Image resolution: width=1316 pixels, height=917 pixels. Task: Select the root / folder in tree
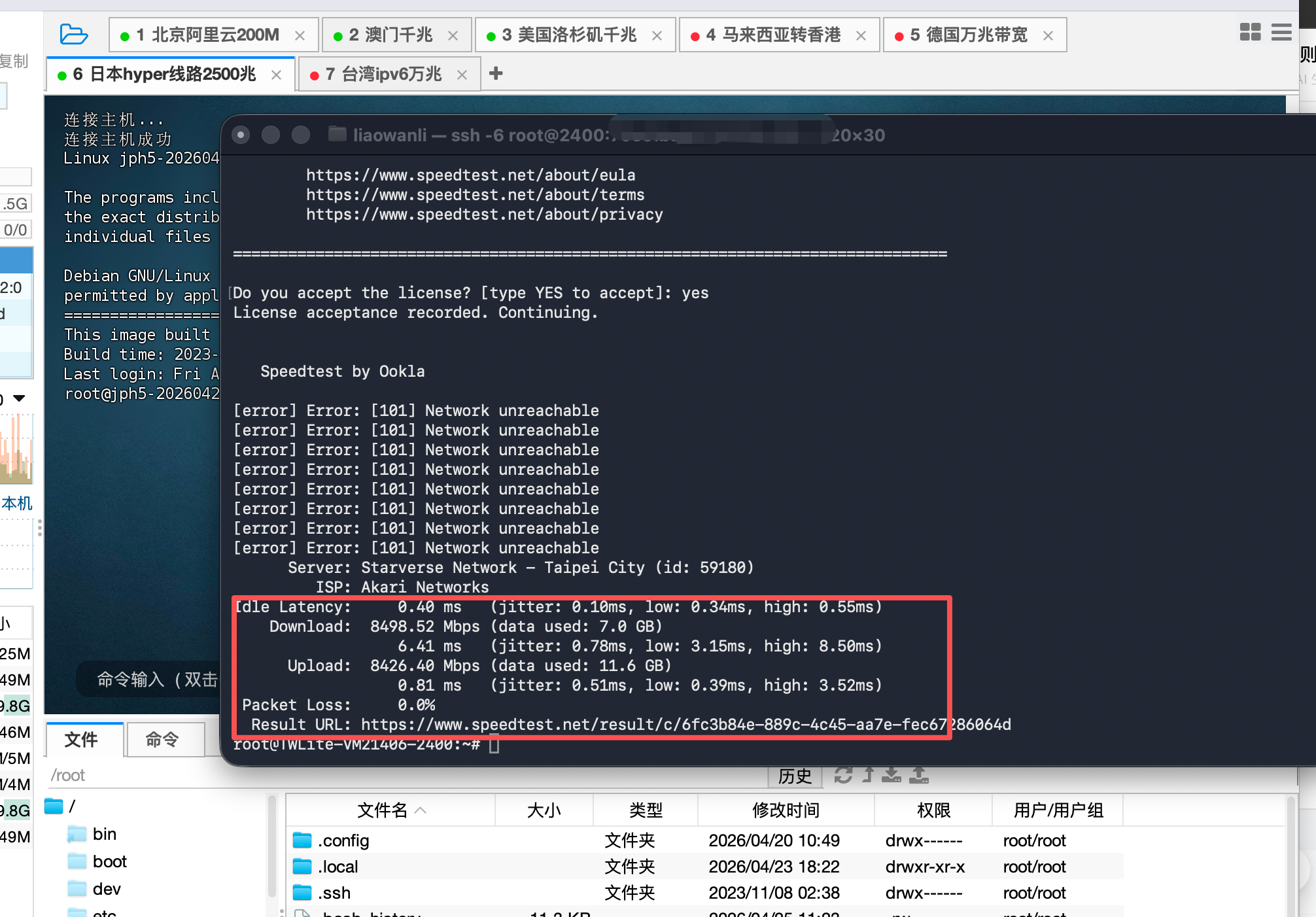(x=61, y=806)
